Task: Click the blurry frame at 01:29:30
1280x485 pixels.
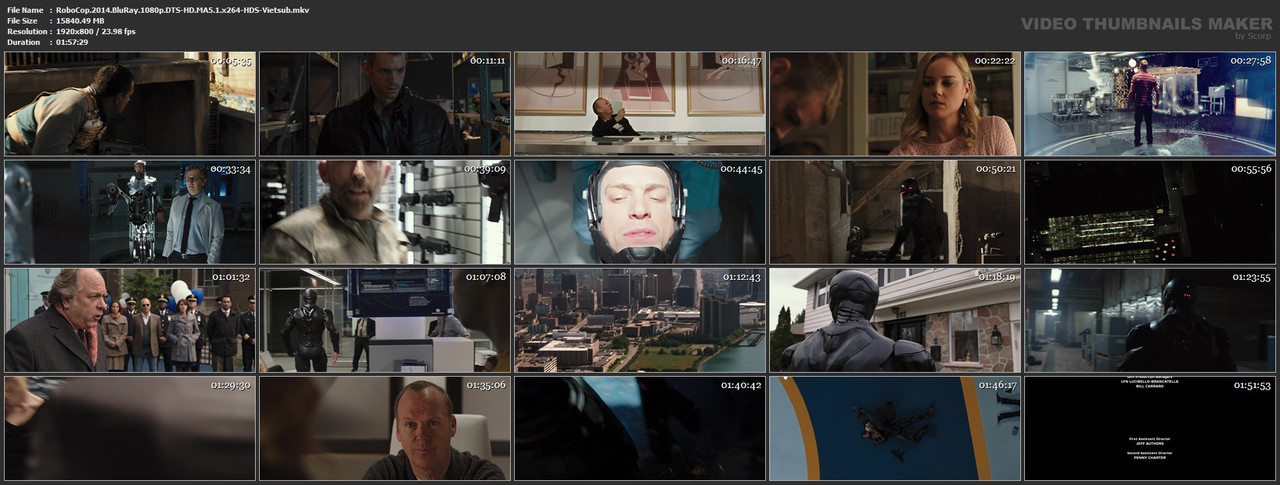Action: [x=130, y=428]
